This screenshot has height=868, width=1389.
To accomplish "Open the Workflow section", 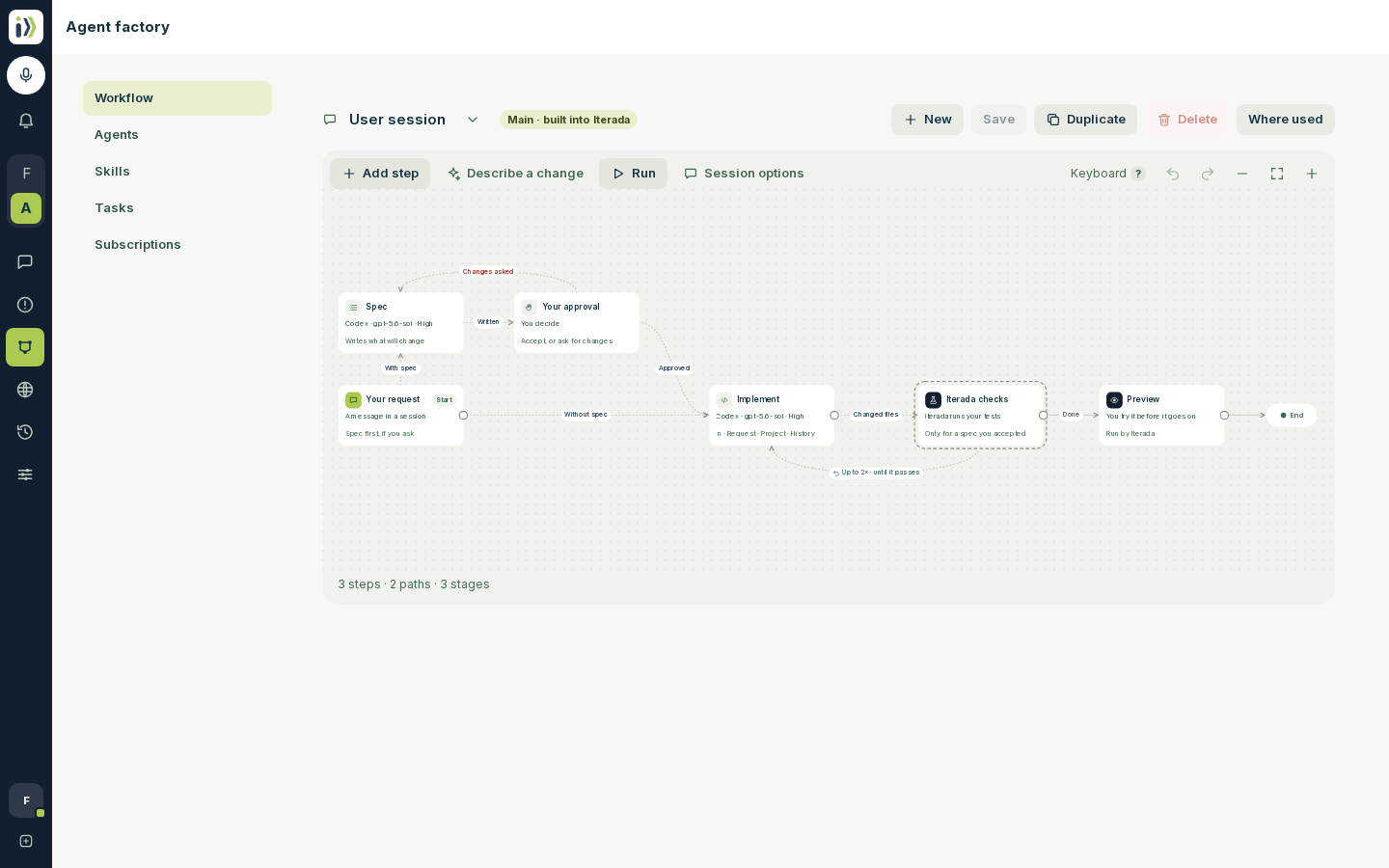I will (177, 98).
